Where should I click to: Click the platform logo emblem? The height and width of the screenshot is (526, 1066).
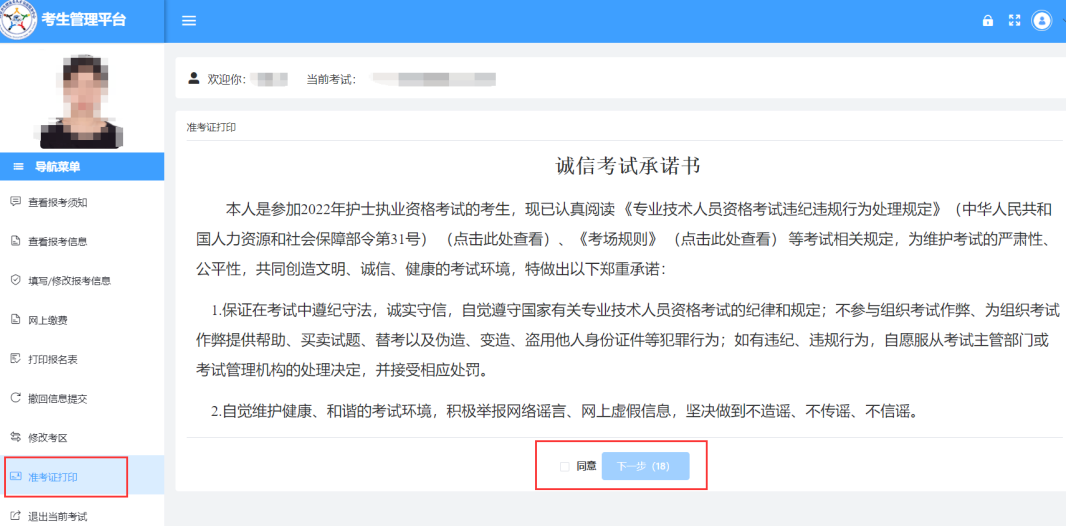tap(18, 20)
